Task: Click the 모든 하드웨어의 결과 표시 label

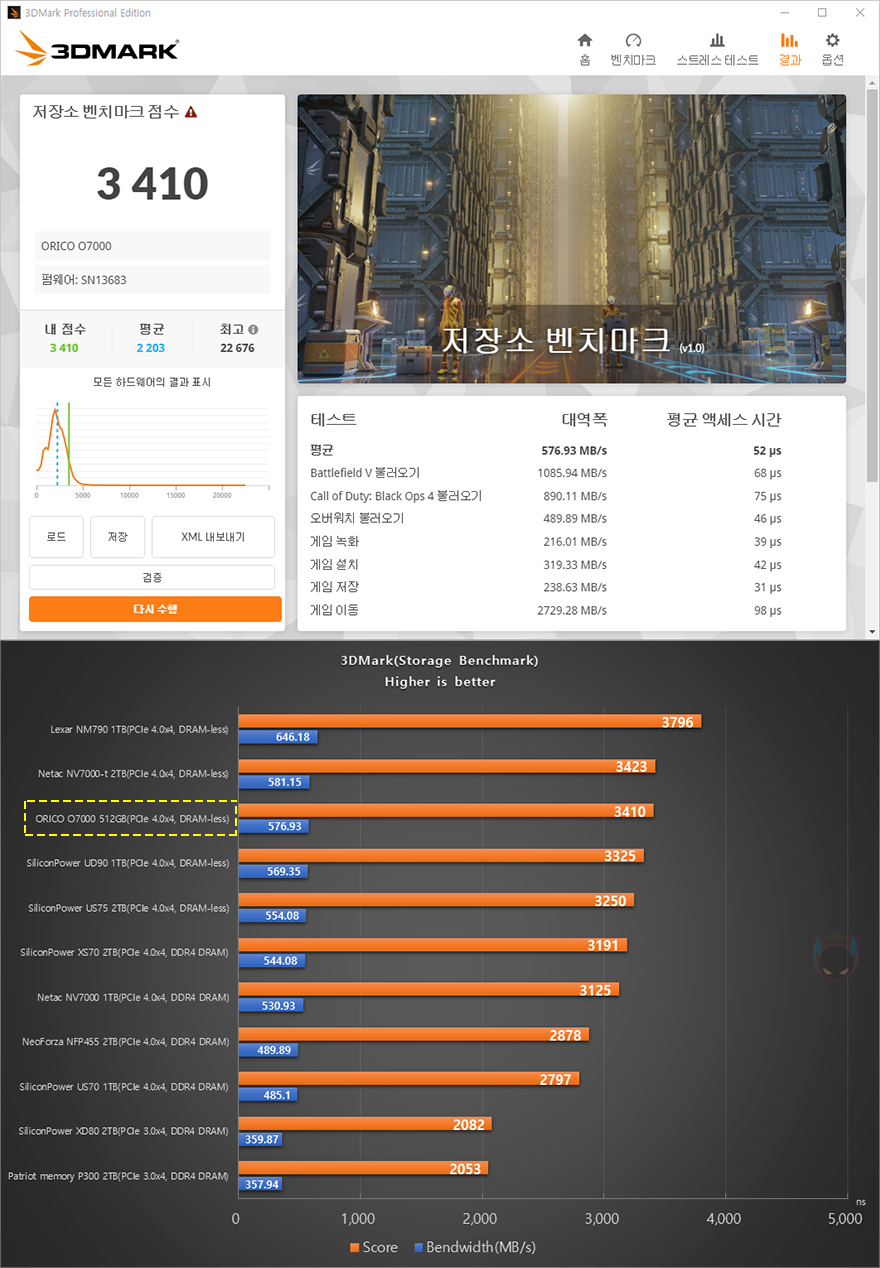Action: pyautogui.click(x=152, y=382)
